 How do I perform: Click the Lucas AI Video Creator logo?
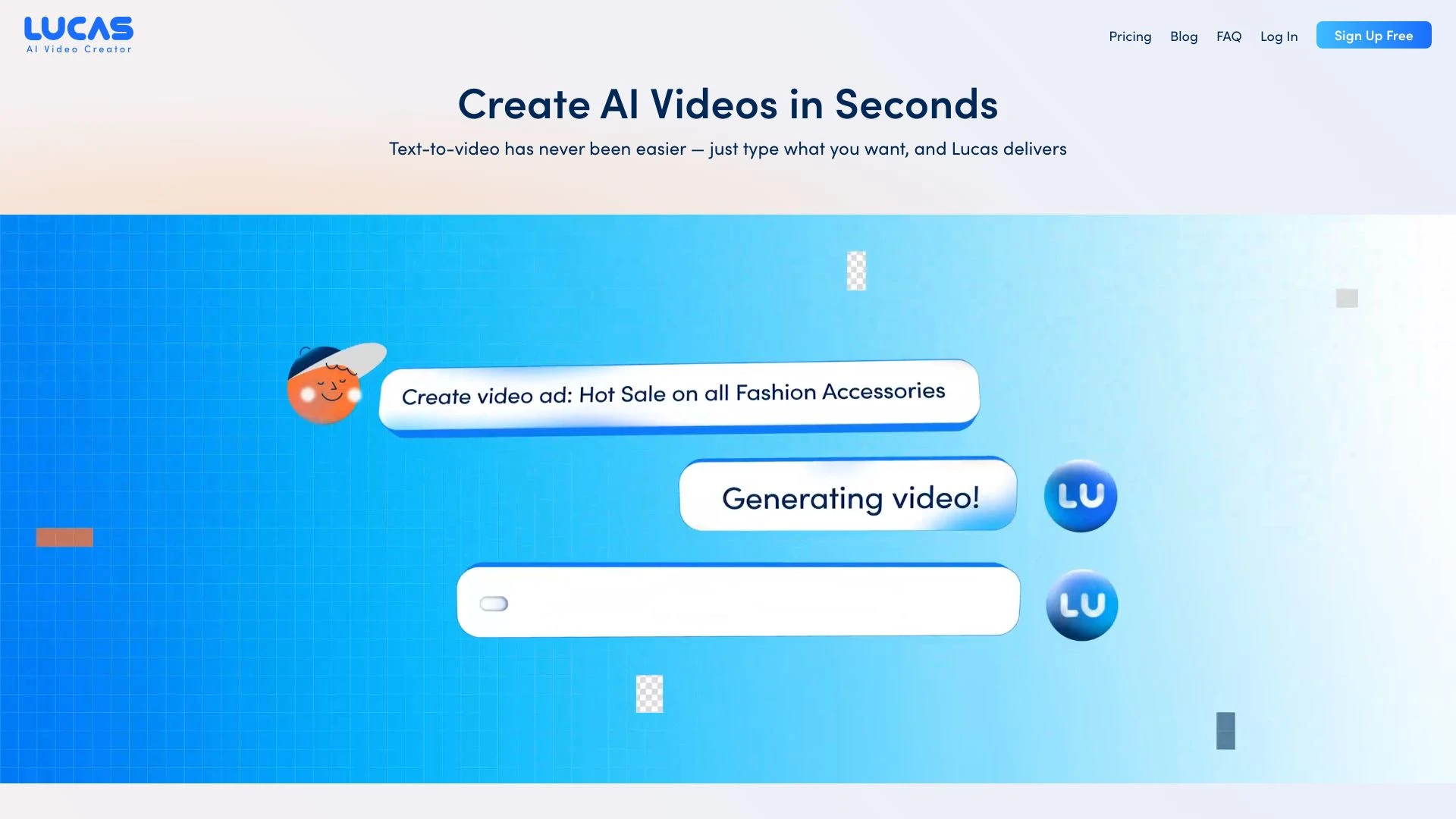(x=79, y=35)
